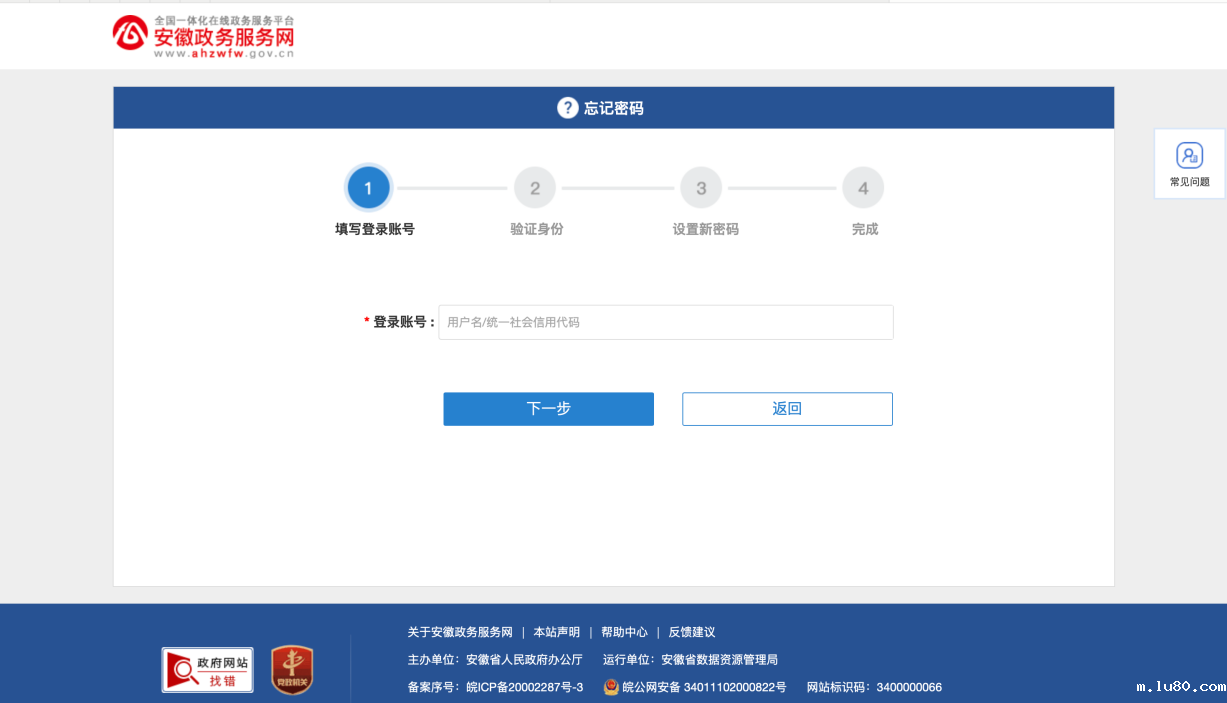The height and width of the screenshot is (703, 1227).
Task: Click the username input field to enter account
Action: (665, 322)
